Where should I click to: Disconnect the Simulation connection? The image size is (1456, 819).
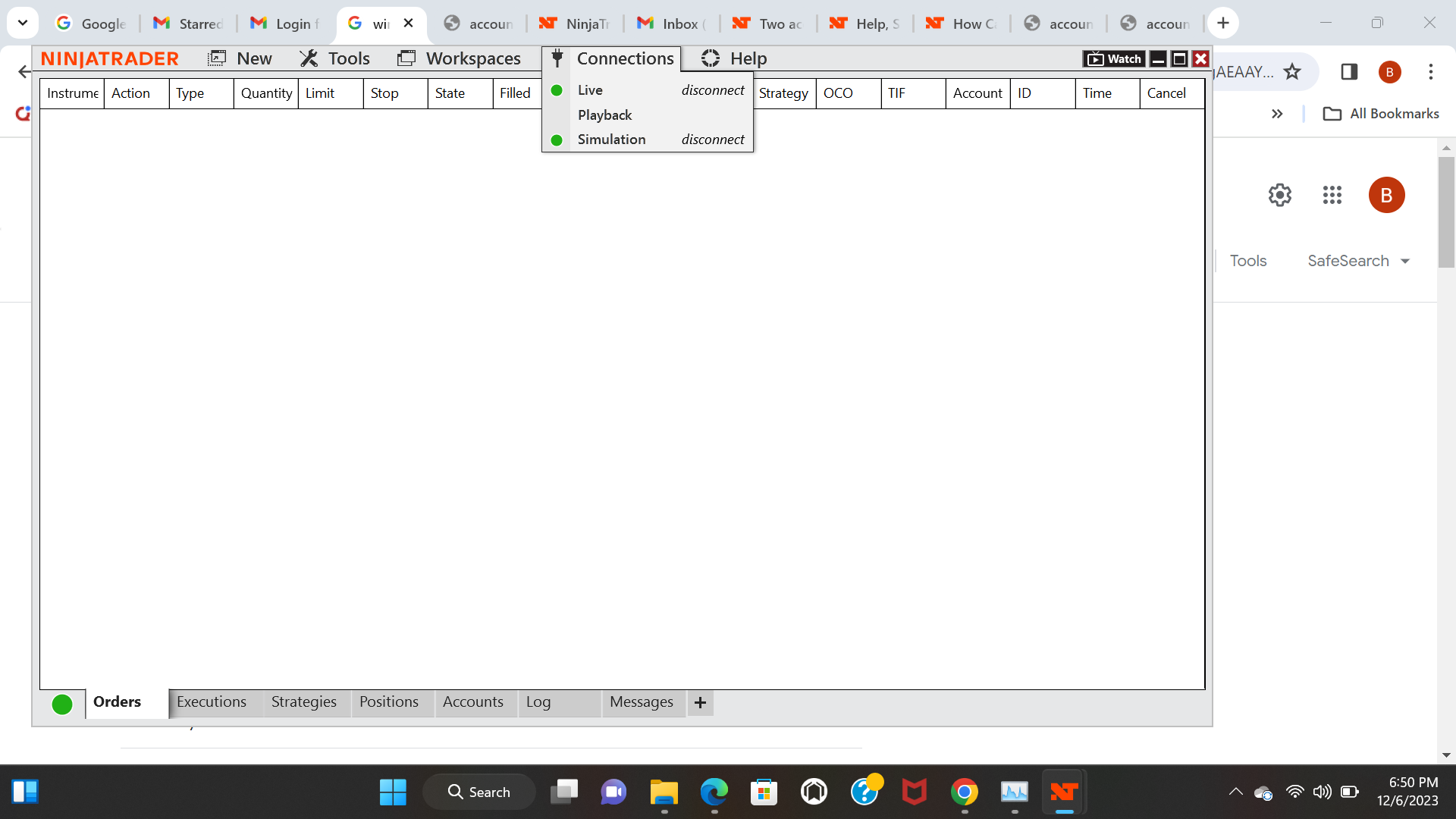pos(712,140)
